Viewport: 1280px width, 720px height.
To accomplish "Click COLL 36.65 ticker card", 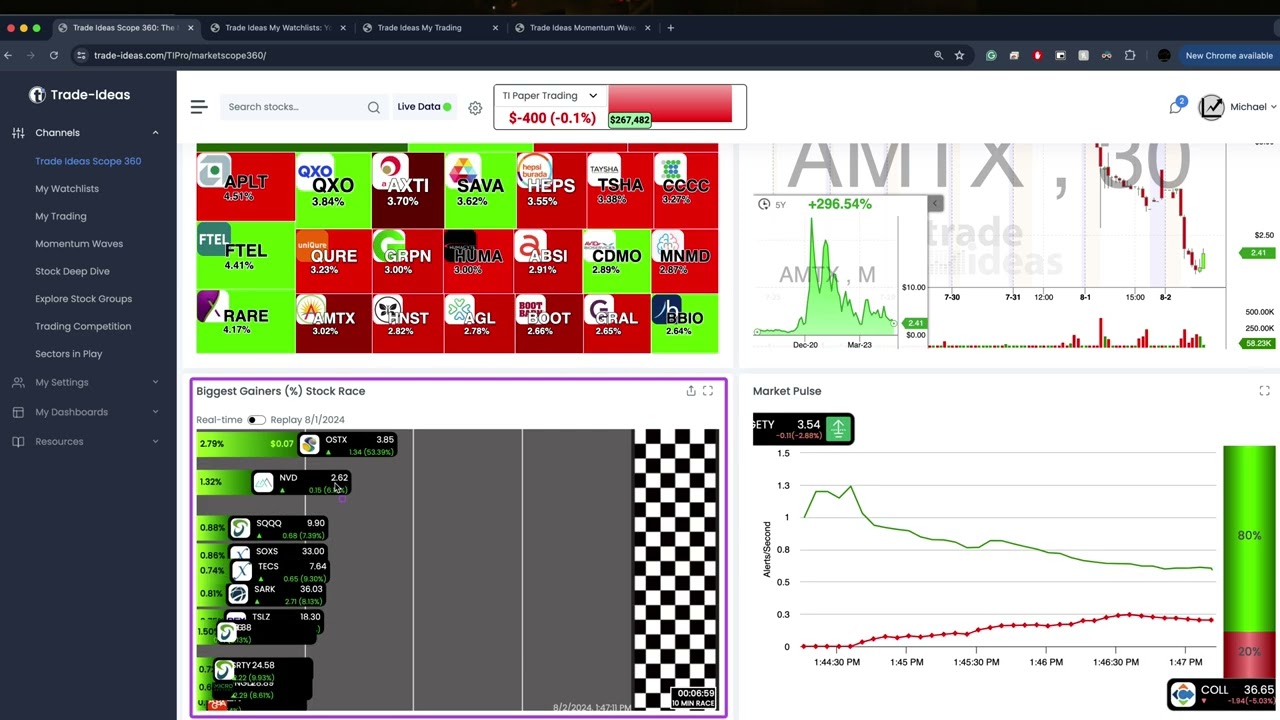I will coord(1222,694).
